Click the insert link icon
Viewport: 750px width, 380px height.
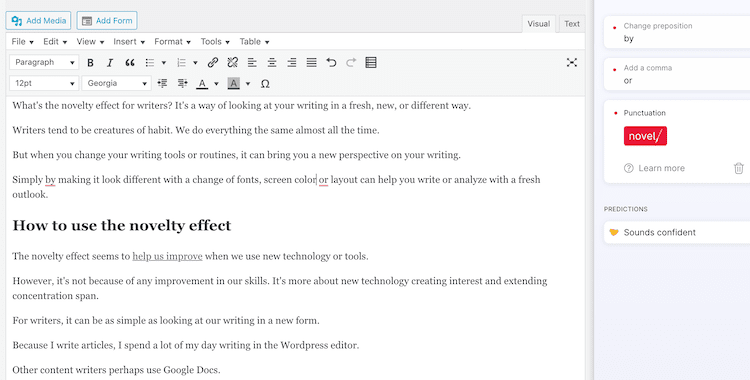pyautogui.click(x=213, y=63)
